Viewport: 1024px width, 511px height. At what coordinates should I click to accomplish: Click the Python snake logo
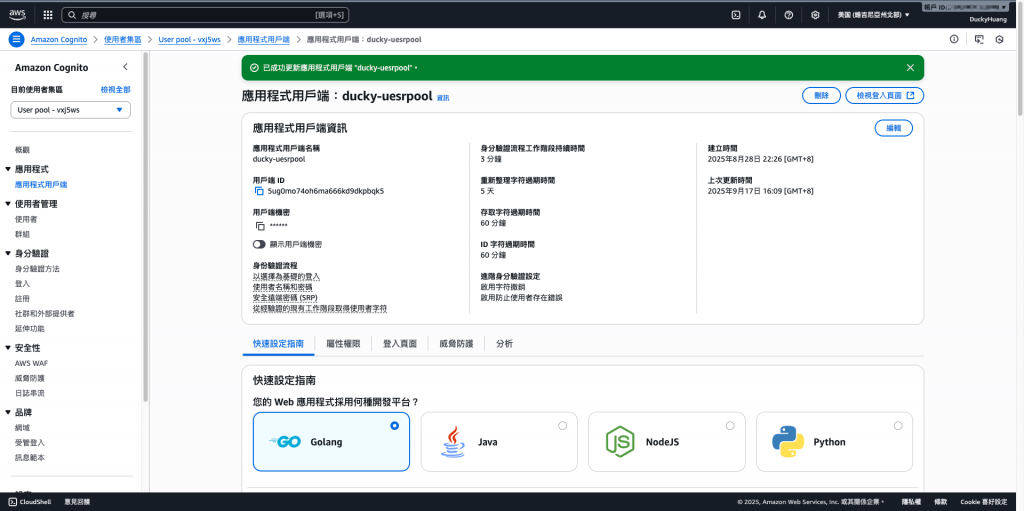click(x=788, y=442)
